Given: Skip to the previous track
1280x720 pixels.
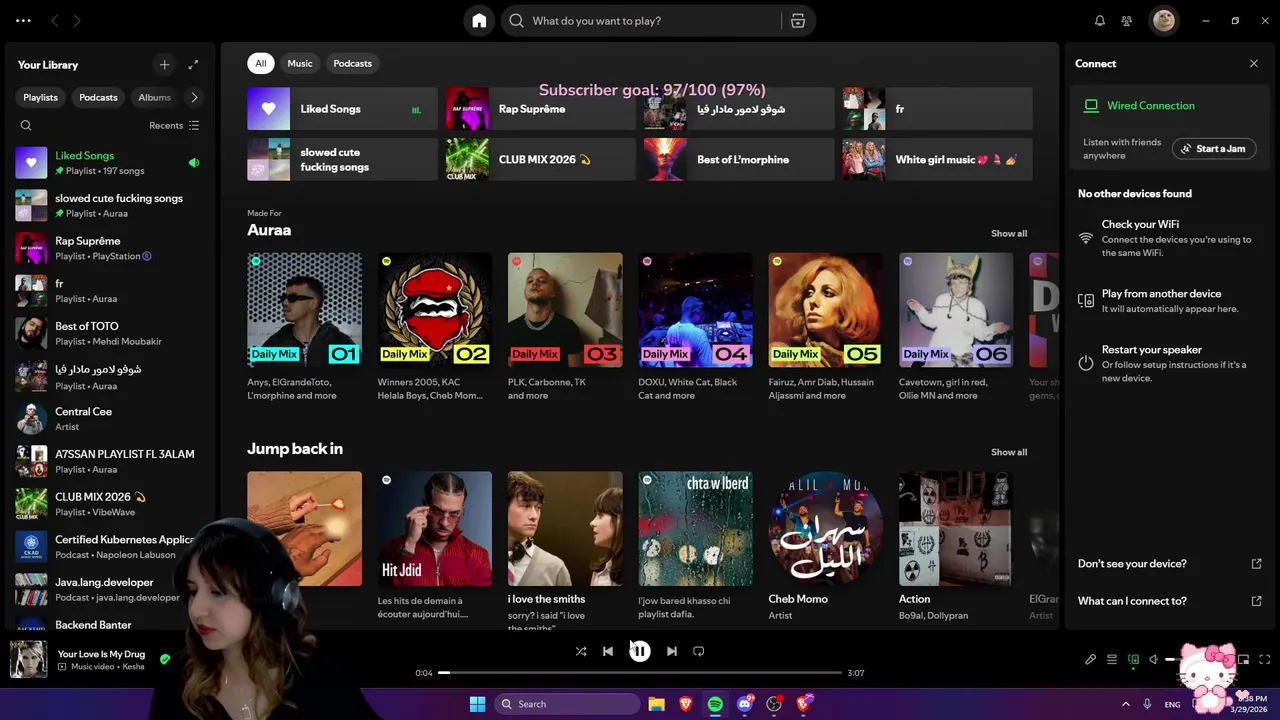Looking at the screenshot, I should click(608, 651).
